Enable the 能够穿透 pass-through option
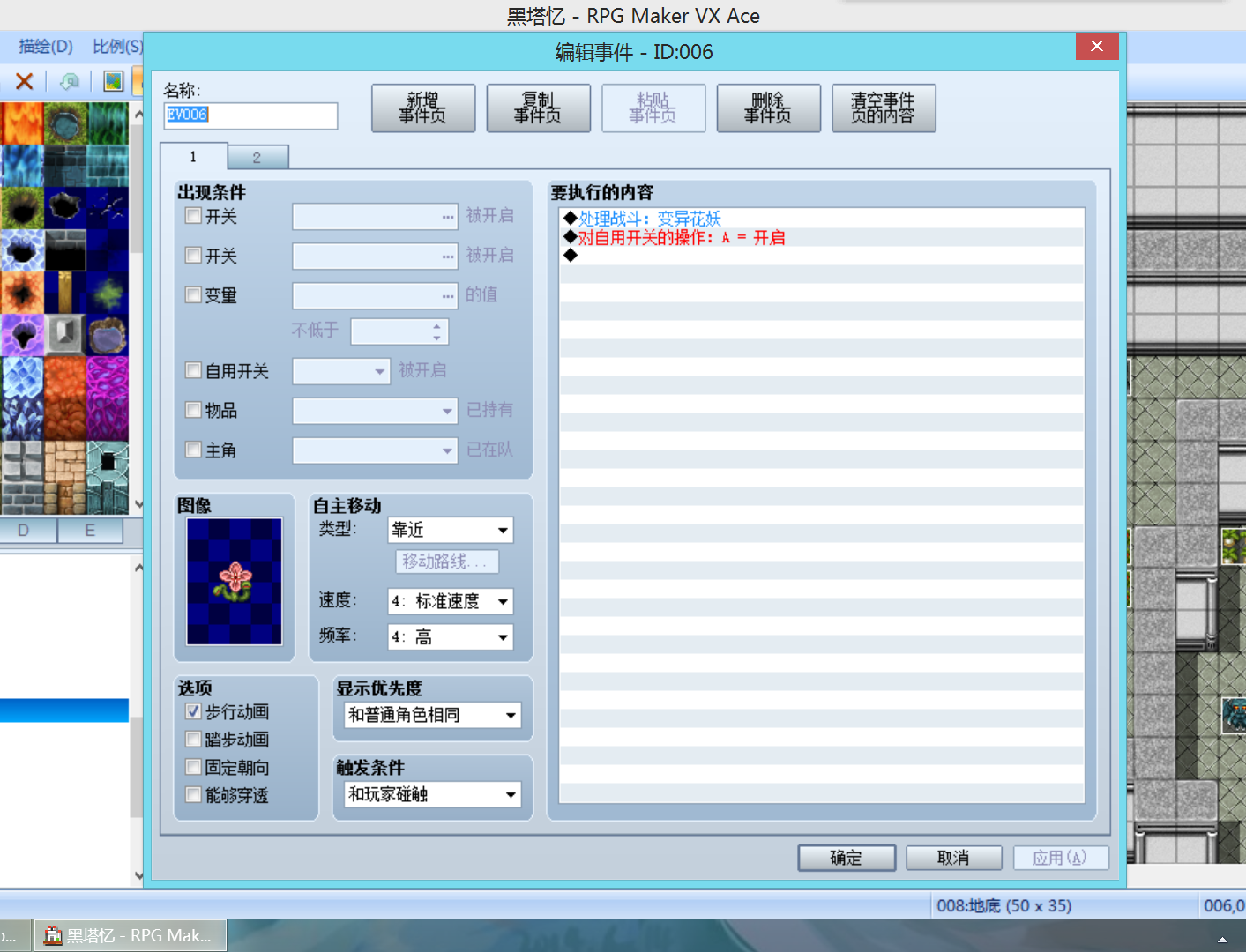Image resolution: width=1246 pixels, height=952 pixels. (193, 795)
